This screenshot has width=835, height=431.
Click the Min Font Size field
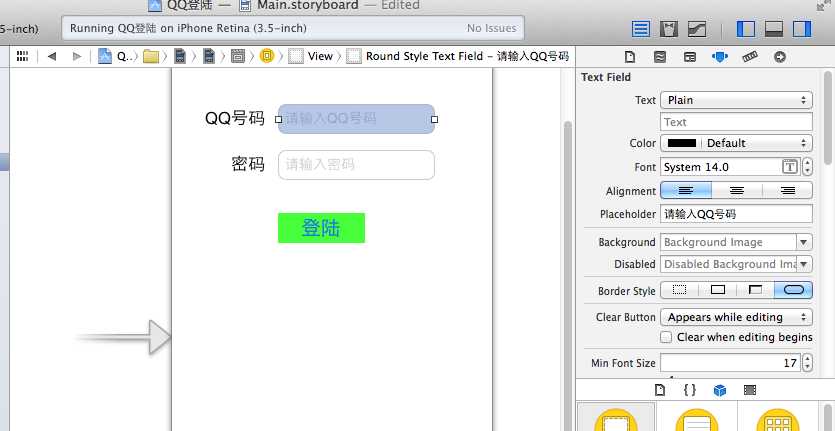point(730,363)
